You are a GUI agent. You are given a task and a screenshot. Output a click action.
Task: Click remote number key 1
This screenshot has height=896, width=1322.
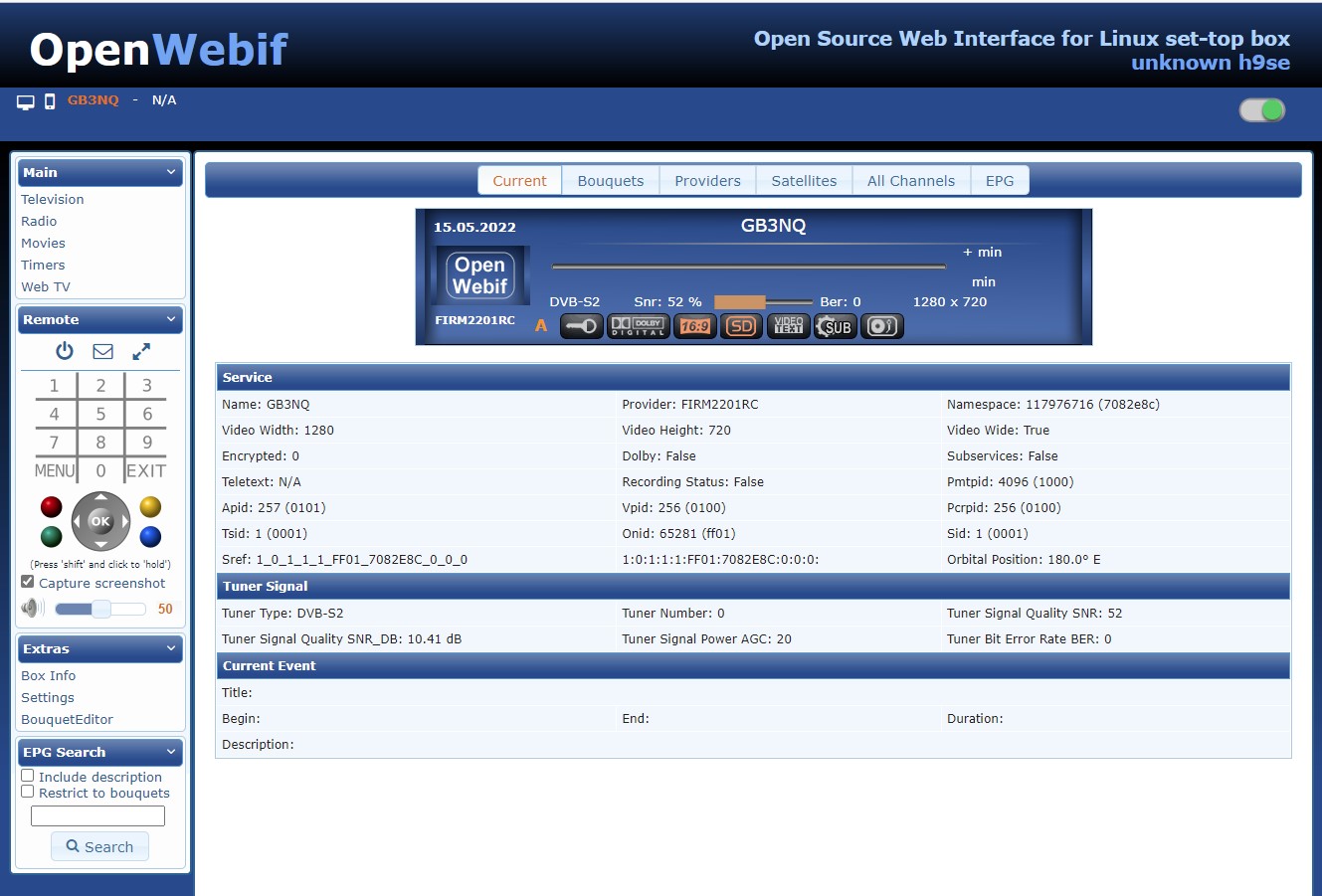pyautogui.click(x=55, y=386)
